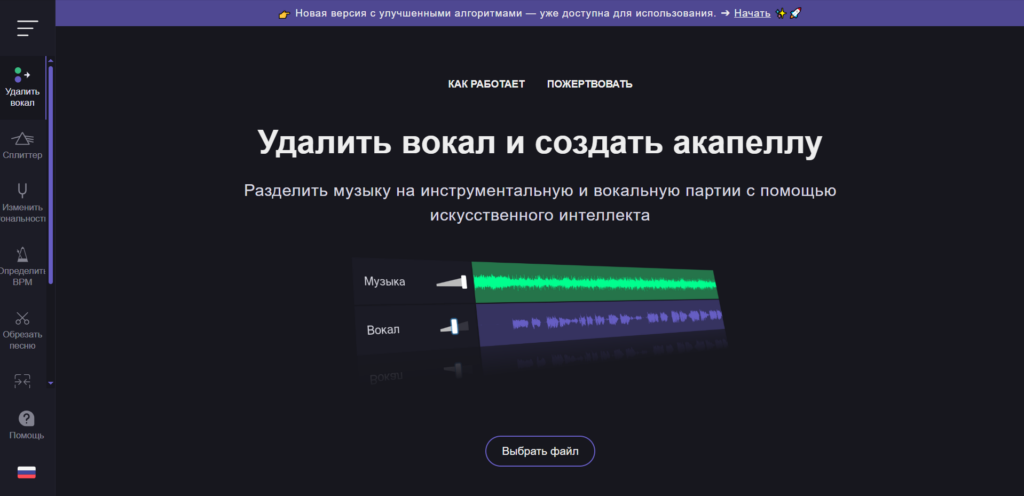The image size is (1024, 496).
Task: Click the Выбрать файл button
Action: tap(540, 451)
